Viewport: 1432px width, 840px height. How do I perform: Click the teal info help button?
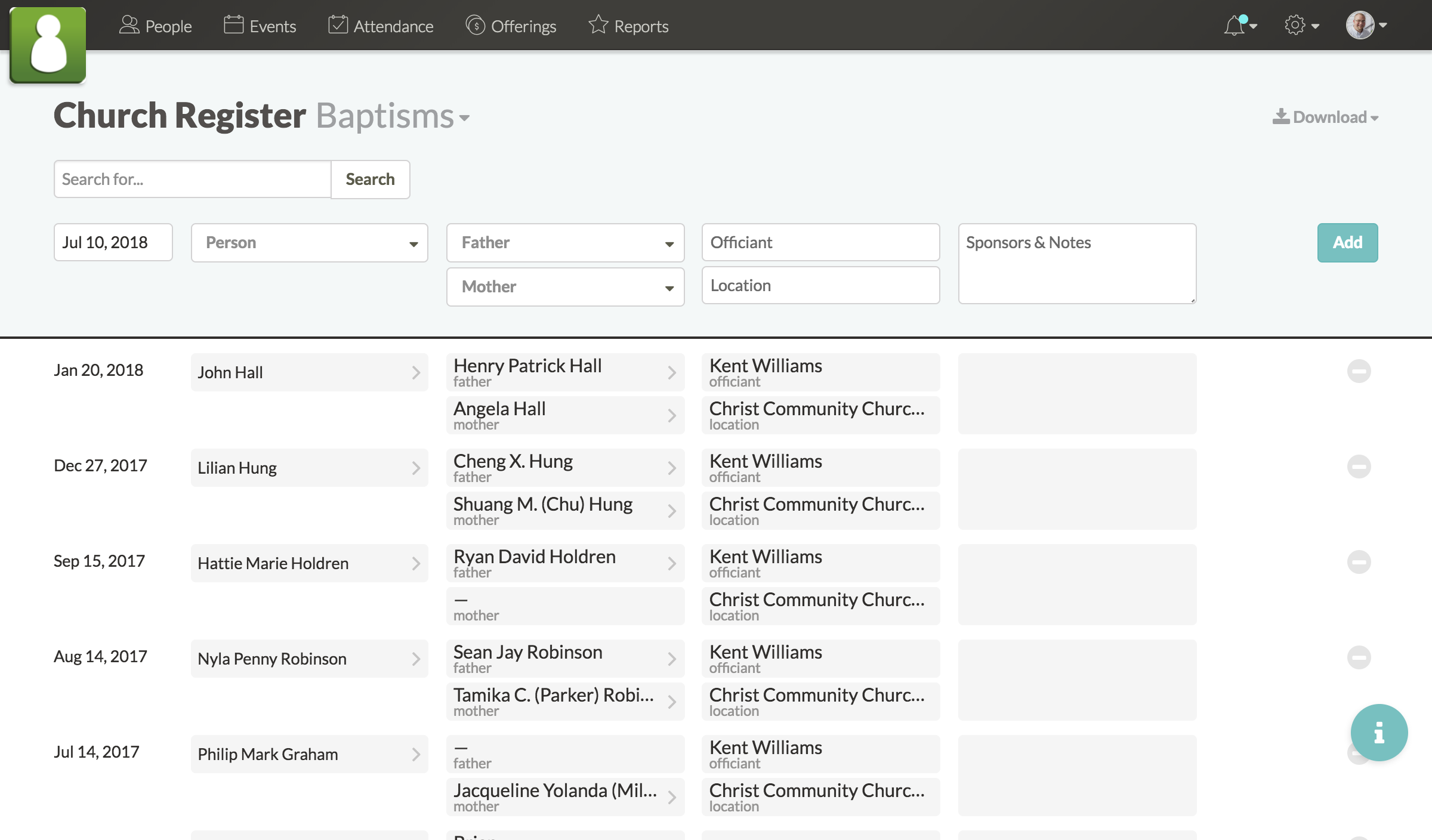point(1379,732)
